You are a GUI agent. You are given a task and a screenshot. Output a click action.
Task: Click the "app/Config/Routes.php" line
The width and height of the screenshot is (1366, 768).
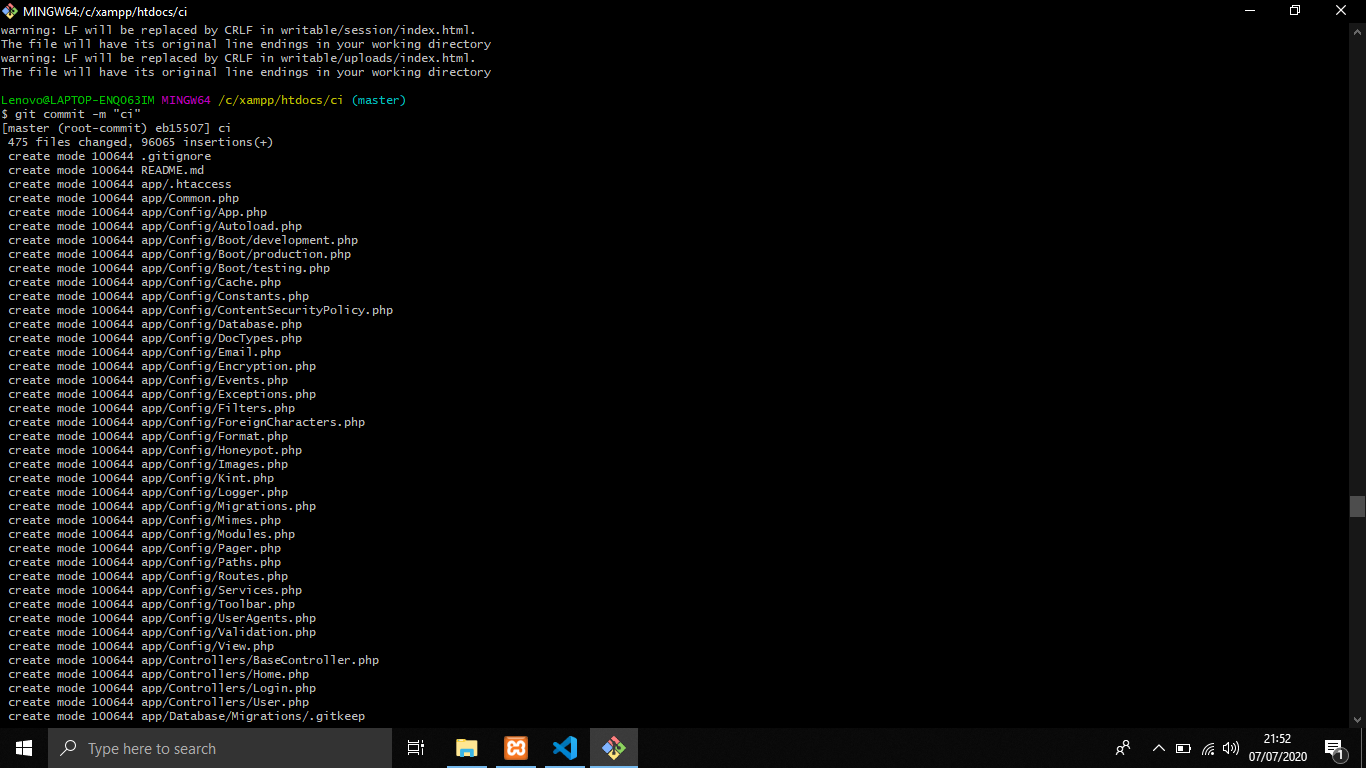(x=148, y=576)
